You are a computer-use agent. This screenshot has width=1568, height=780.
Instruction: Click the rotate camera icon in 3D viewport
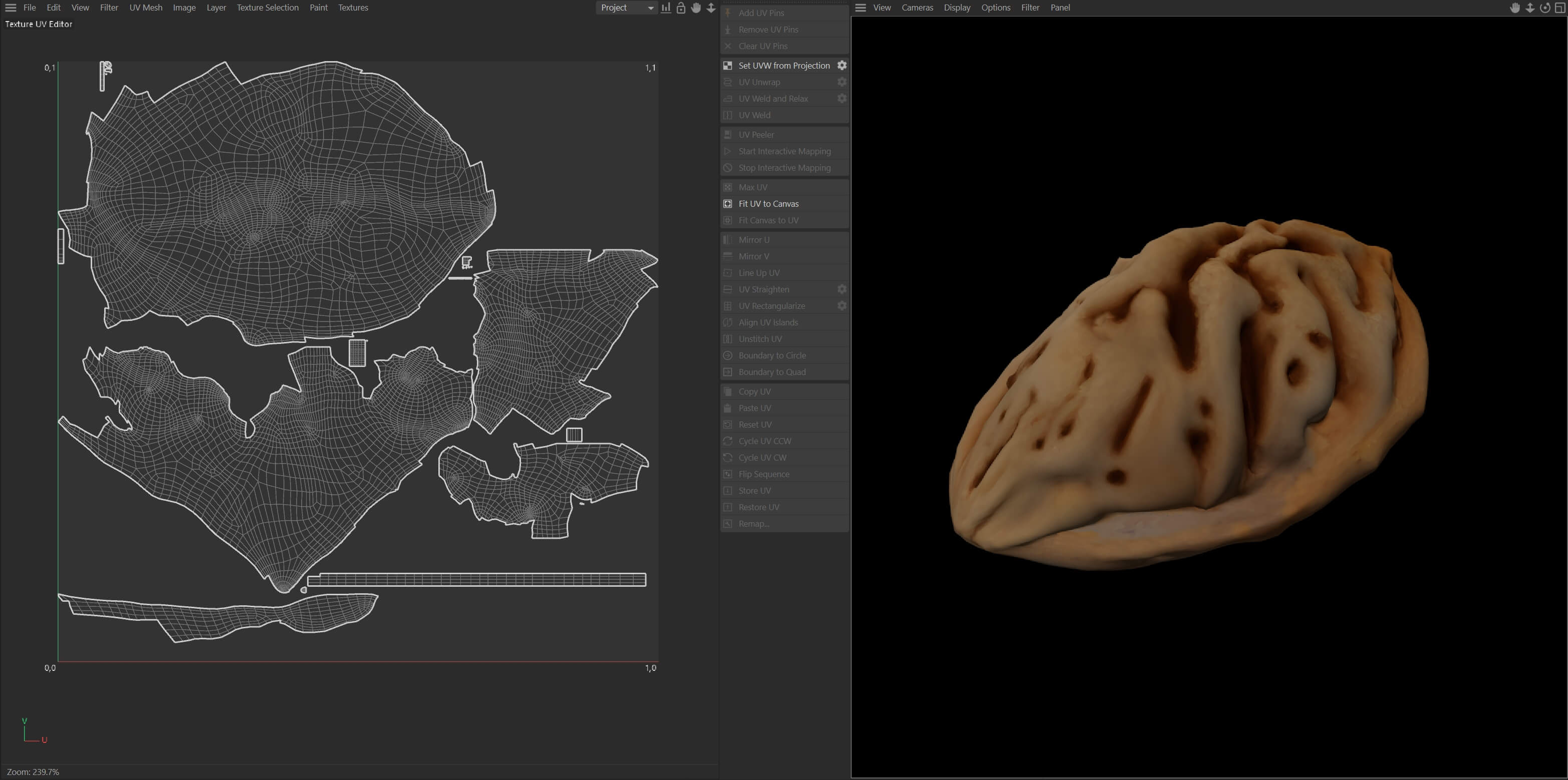(x=1545, y=8)
